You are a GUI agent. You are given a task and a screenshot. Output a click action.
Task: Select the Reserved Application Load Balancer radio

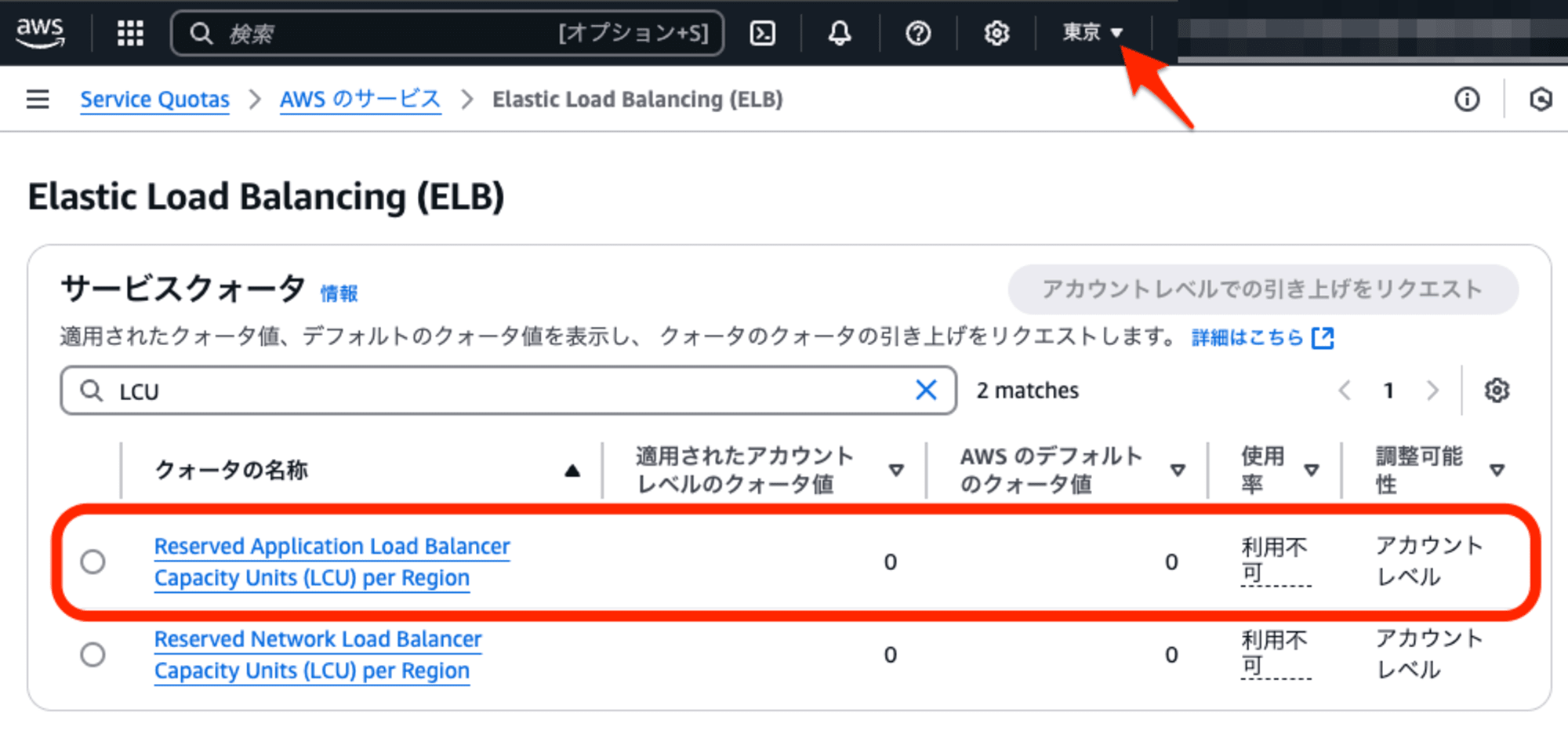(93, 562)
